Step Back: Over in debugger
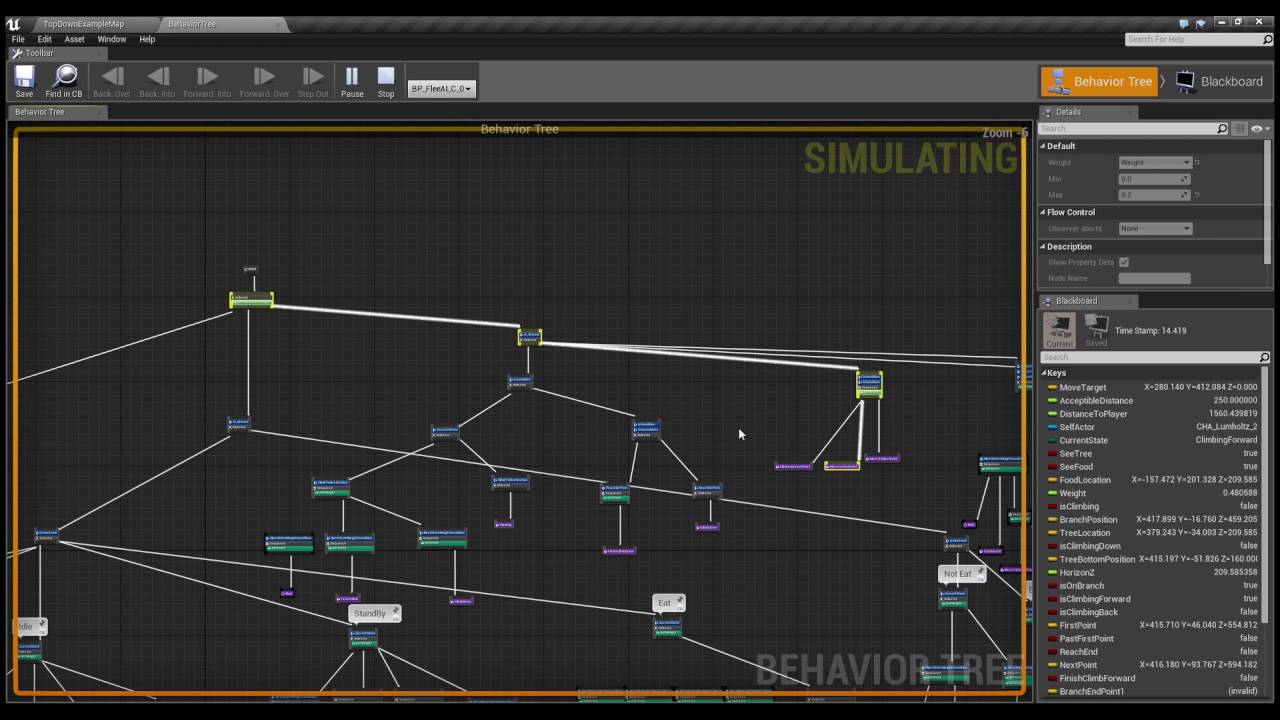This screenshot has height=720, width=1280. 112,81
